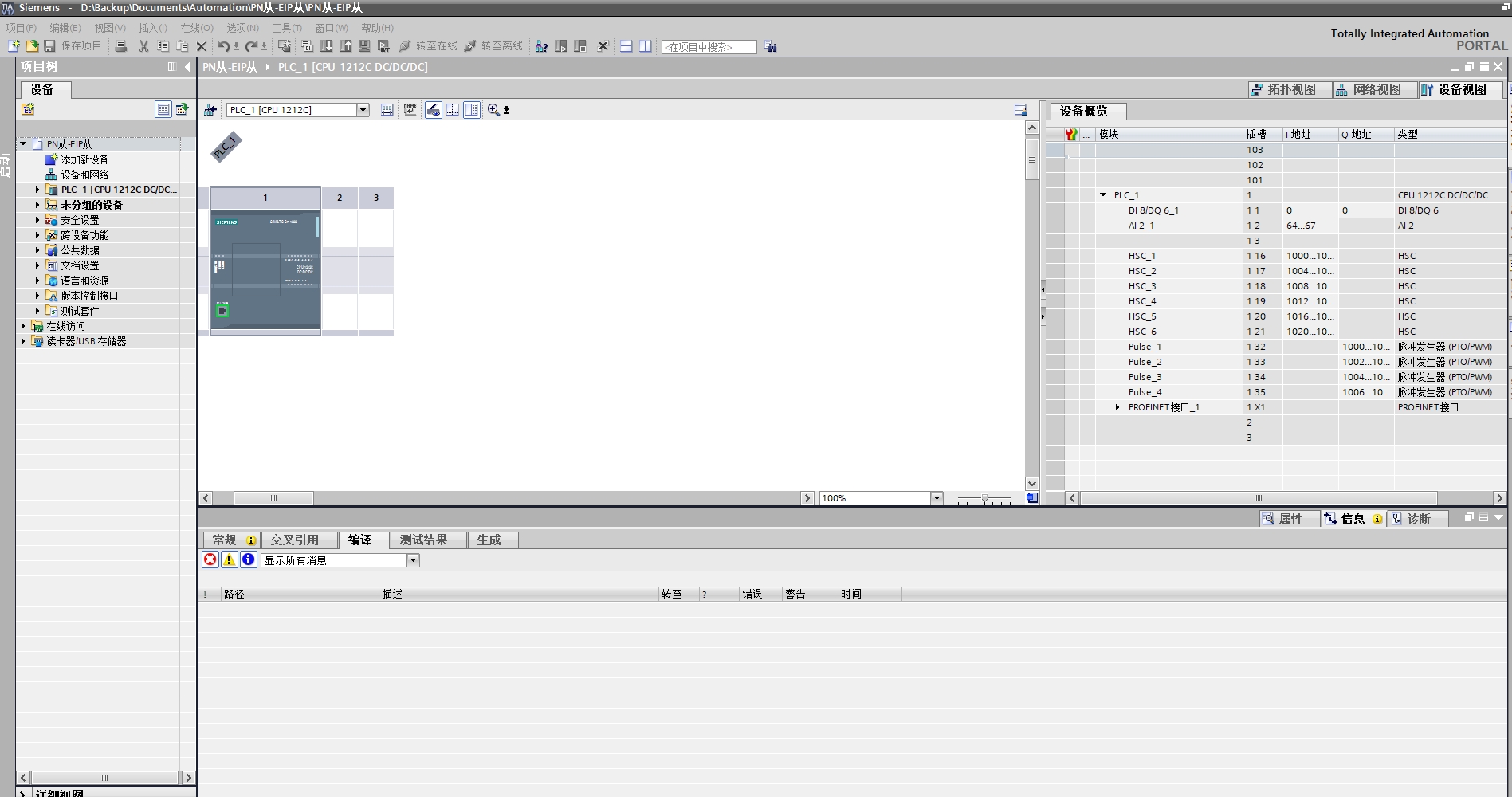The image size is (1512, 797).
Task: Switch to 网络视图 network view tab
Action: 1375,90
